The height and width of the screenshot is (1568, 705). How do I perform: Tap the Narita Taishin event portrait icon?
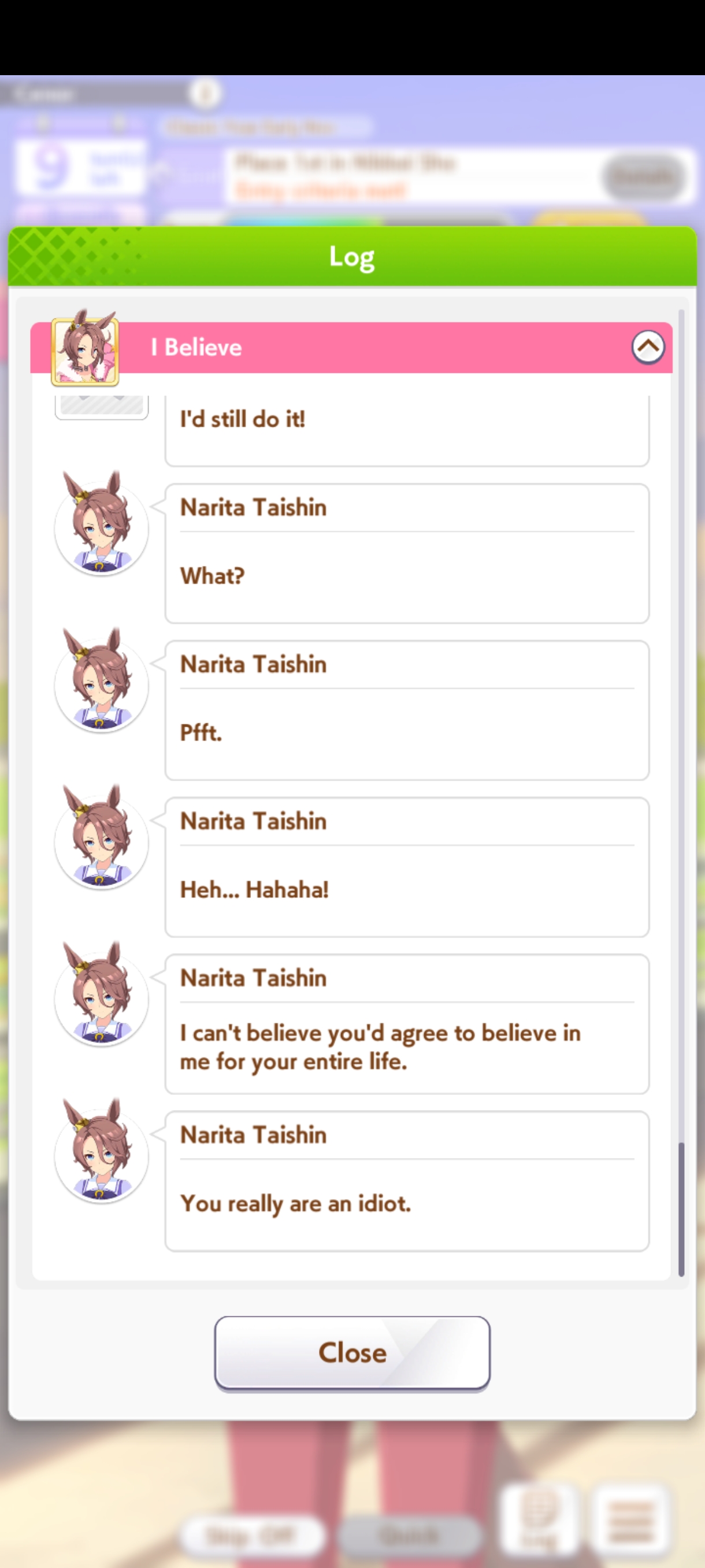coord(85,348)
